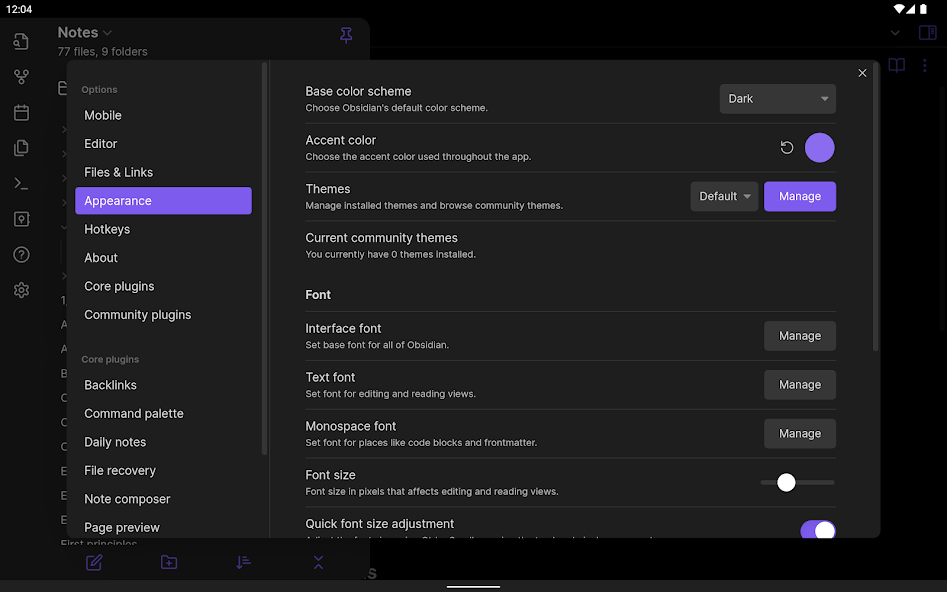947x592 pixels.
Task: Click Manage button for Interface font
Action: pos(799,336)
